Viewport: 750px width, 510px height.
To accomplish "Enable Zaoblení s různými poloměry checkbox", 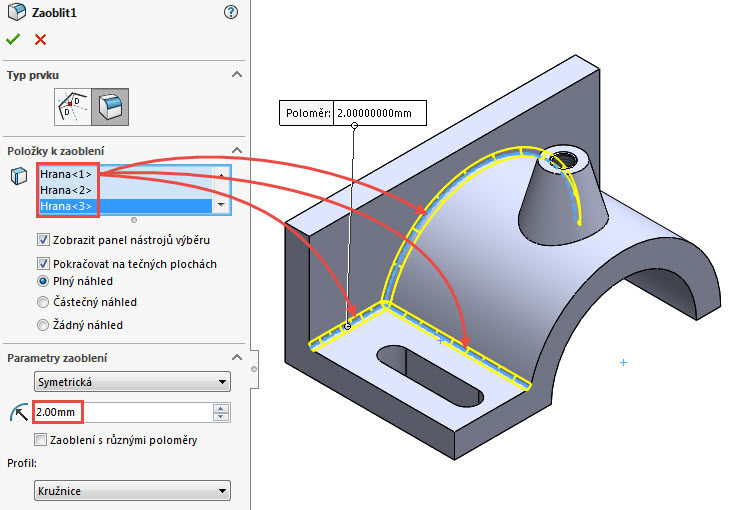I will tap(41, 440).
